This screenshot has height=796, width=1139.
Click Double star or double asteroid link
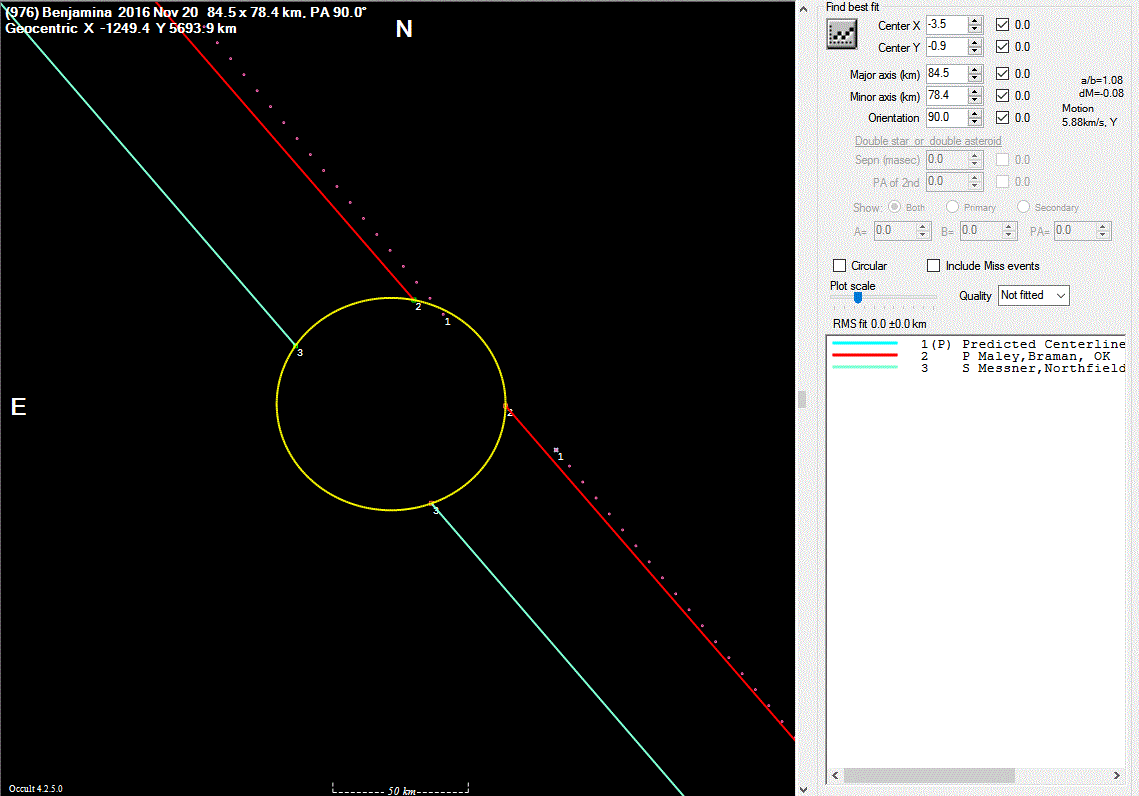928,141
